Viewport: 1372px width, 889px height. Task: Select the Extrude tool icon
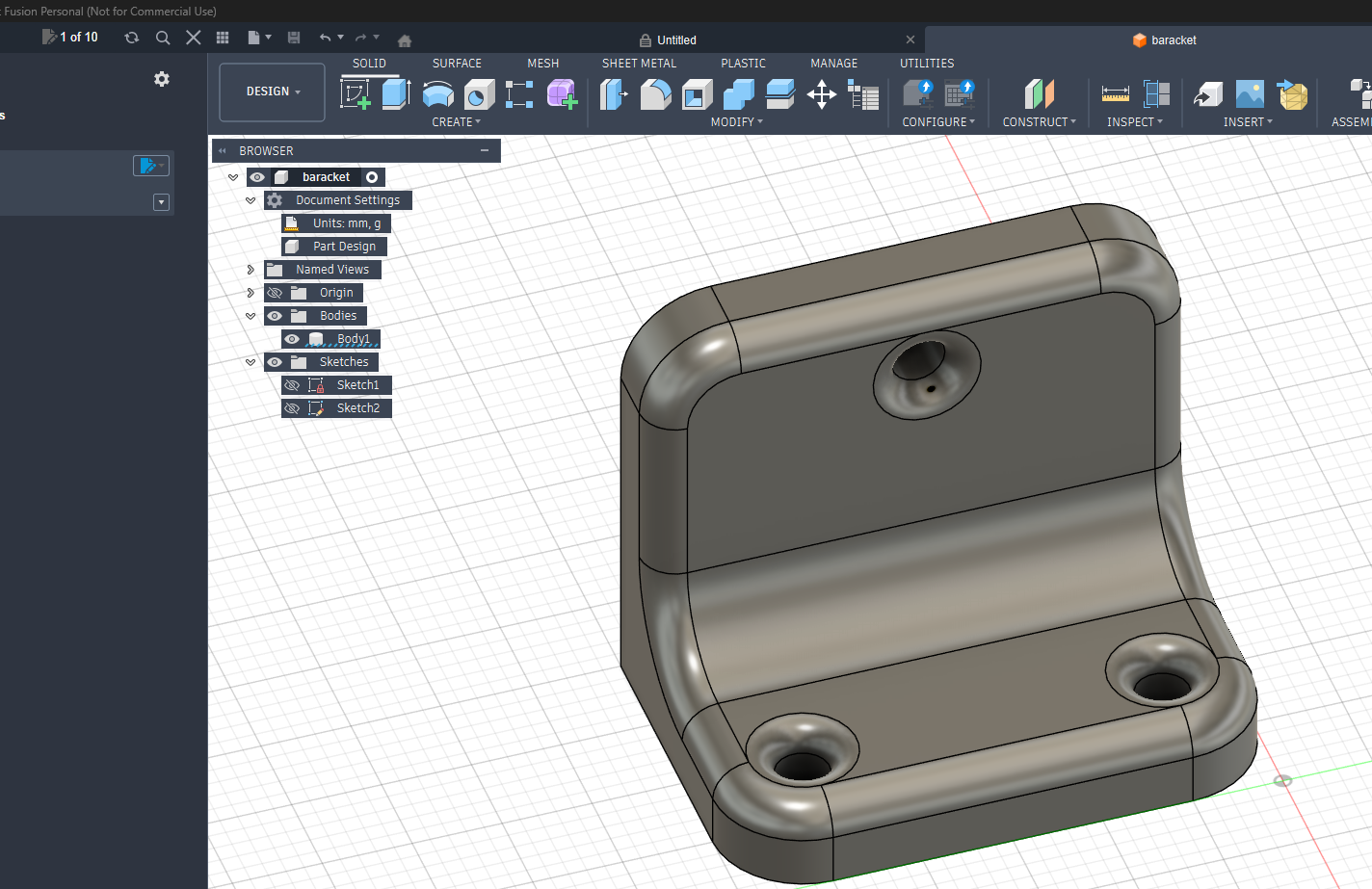(396, 94)
